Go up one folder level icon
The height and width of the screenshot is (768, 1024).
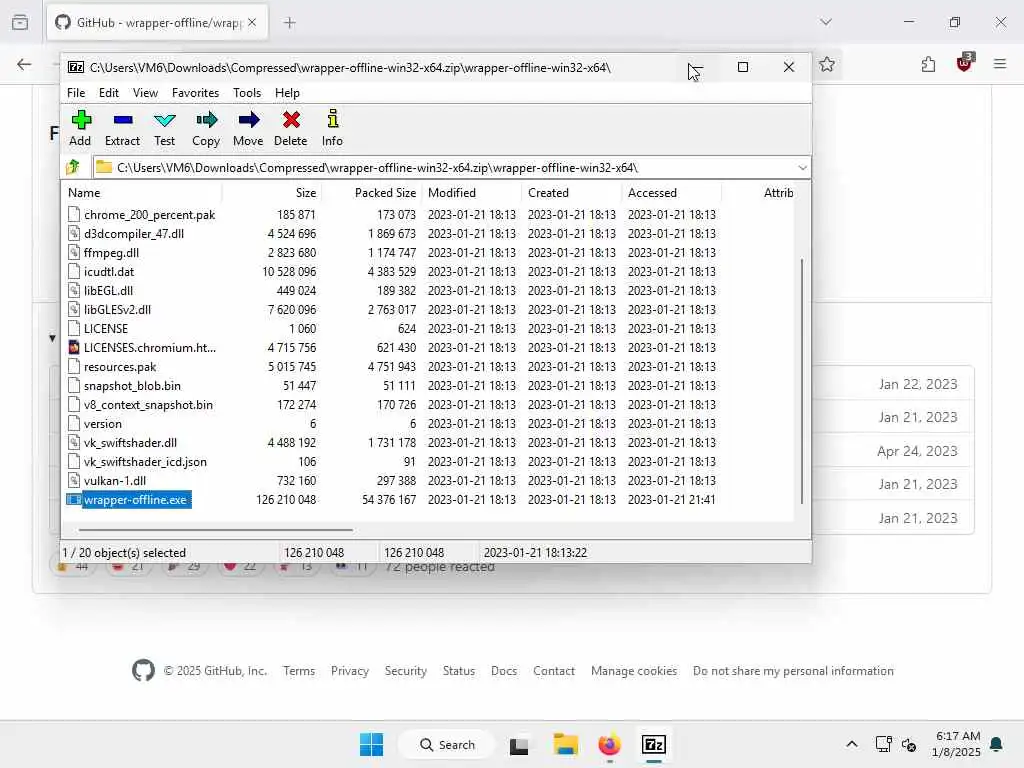coord(73,167)
